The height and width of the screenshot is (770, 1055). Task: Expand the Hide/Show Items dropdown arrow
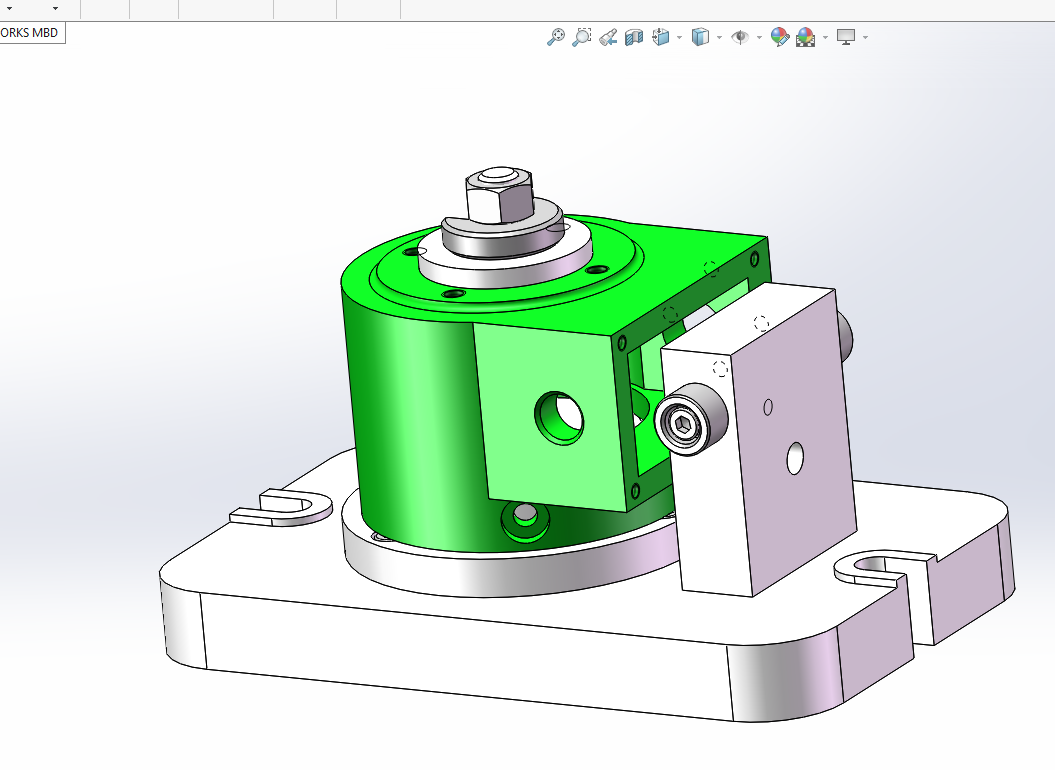coord(759,38)
